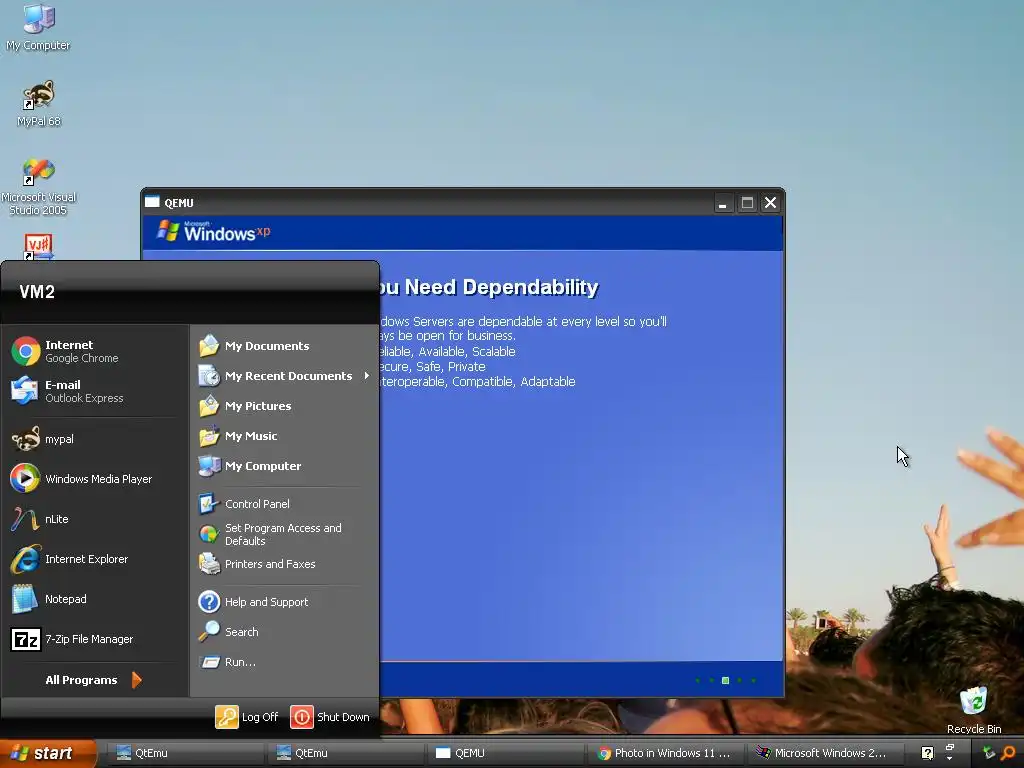Open My Music folder
The height and width of the screenshot is (768, 1024).
pyautogui.click(x=285, y=436)
